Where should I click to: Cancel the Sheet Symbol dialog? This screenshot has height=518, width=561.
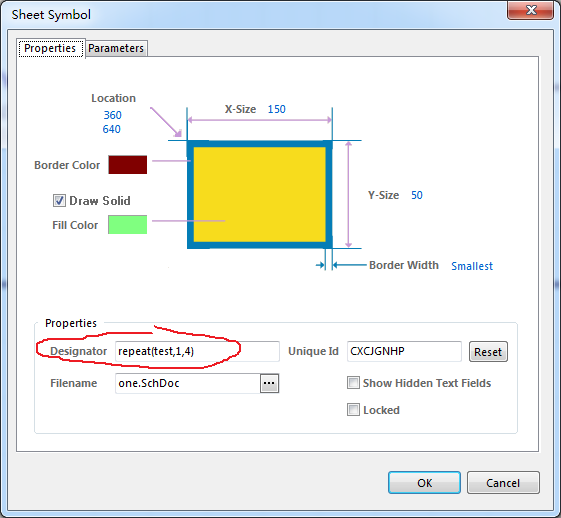[503, 483]
